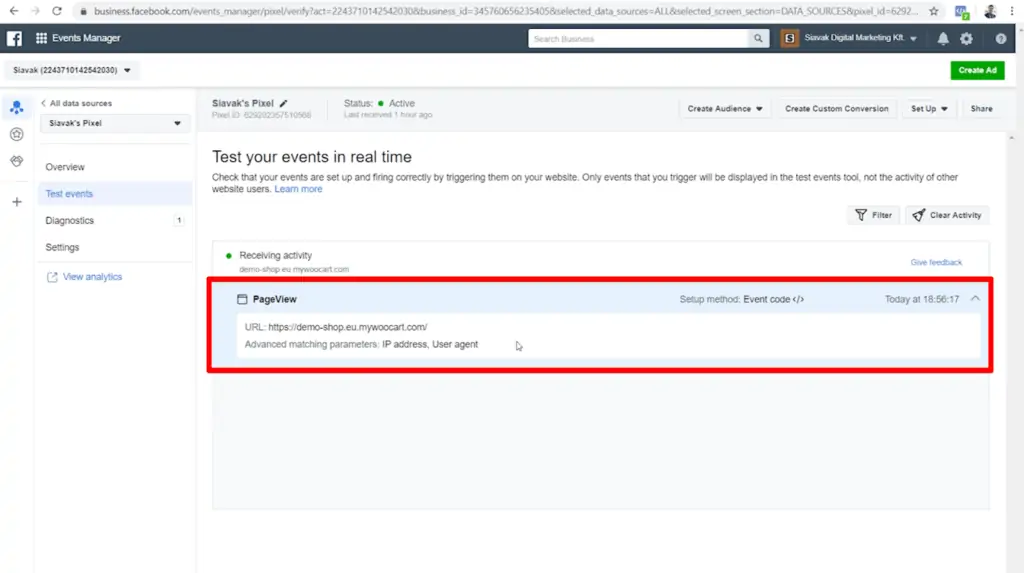
Task: Collapse the PageView event chevron
Action: (x=975, y=299)
